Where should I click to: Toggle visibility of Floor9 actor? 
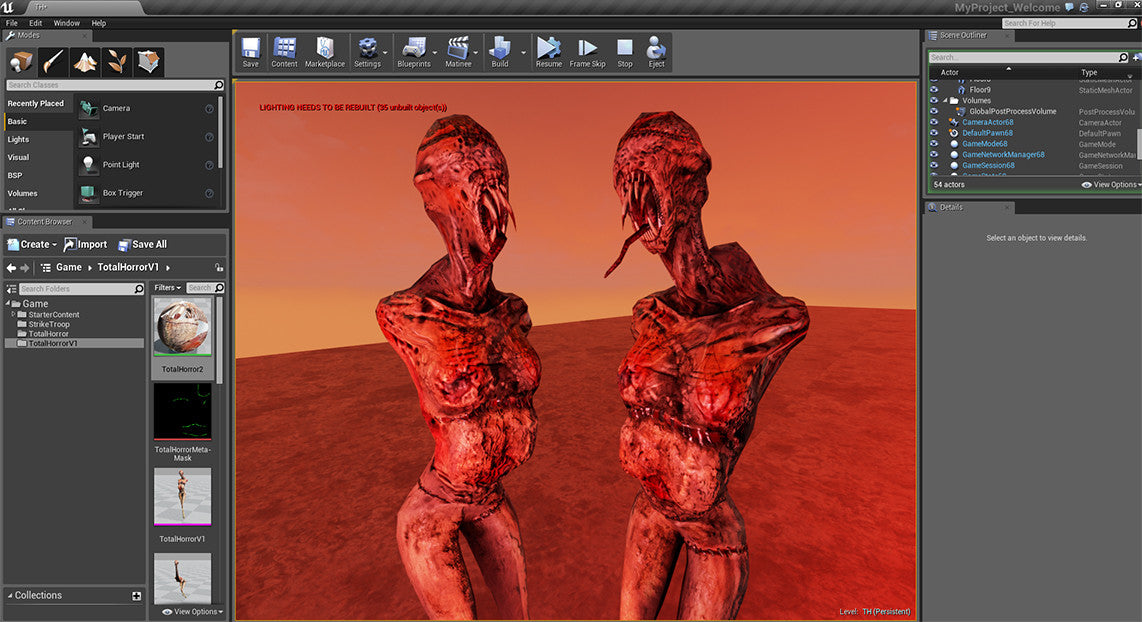point(934,90)
